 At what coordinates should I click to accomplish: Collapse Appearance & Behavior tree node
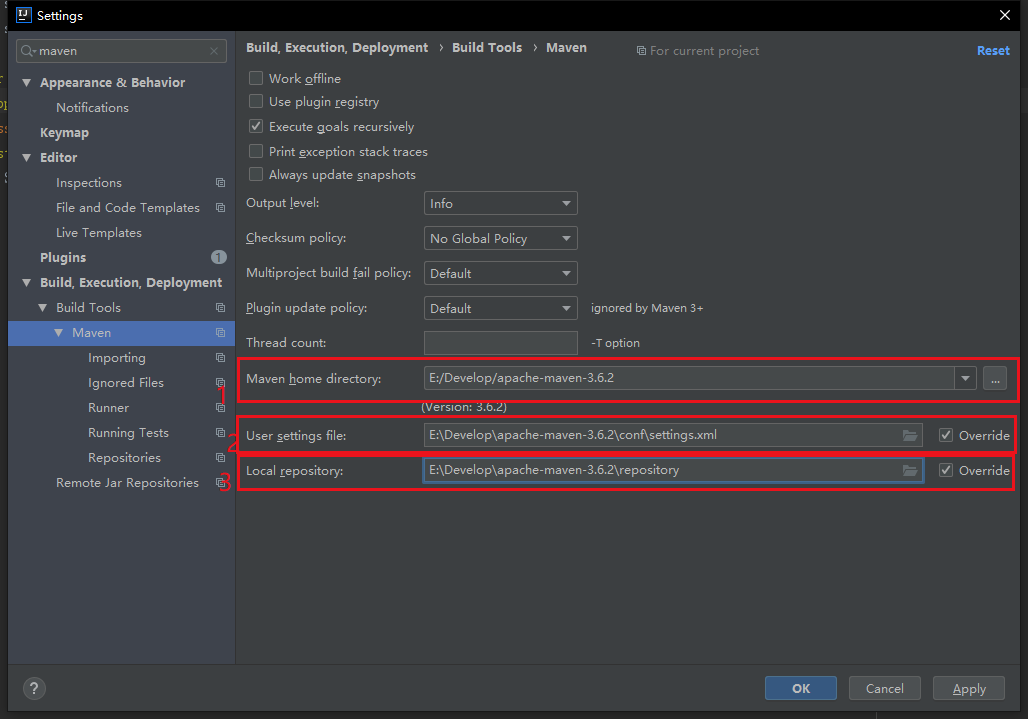click(26, 83)
